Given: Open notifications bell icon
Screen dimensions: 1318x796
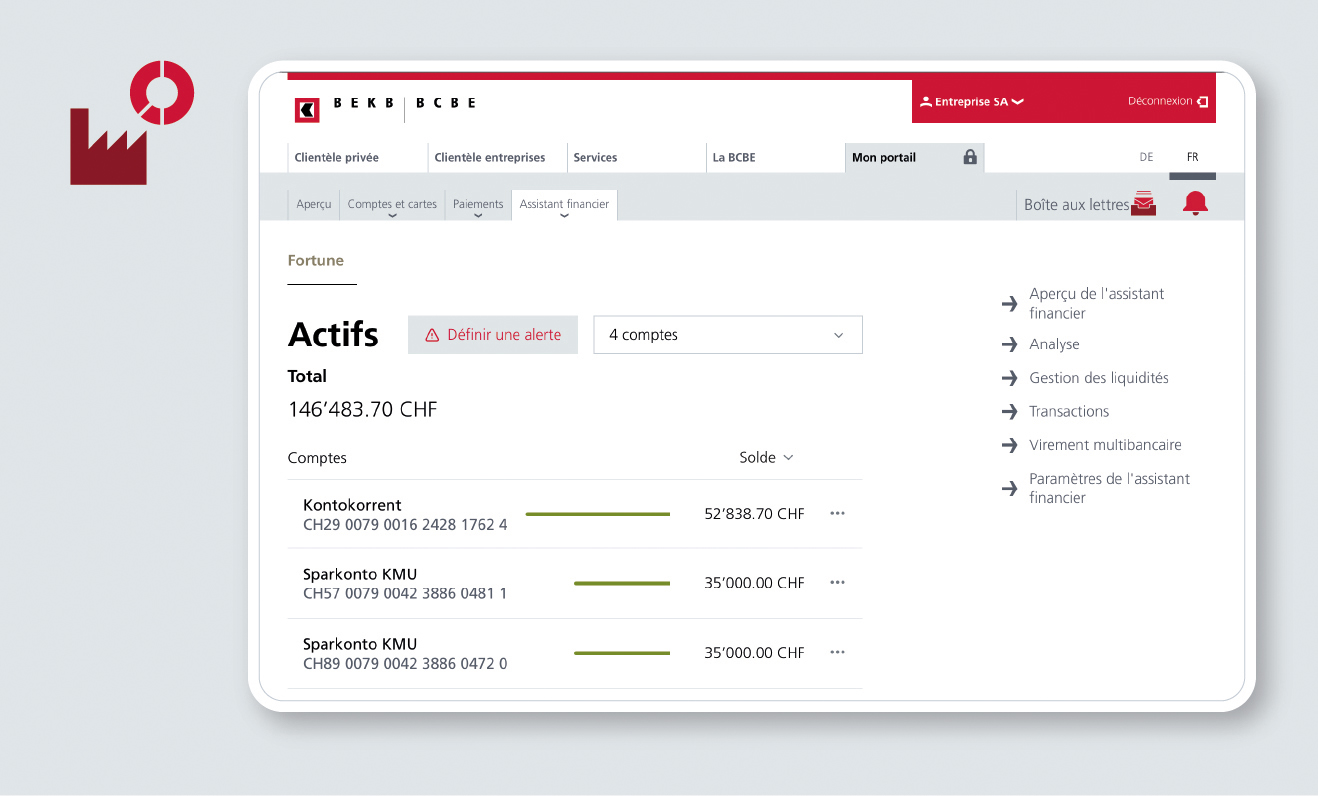Looking at the screenshot, I should point(1195,204).
